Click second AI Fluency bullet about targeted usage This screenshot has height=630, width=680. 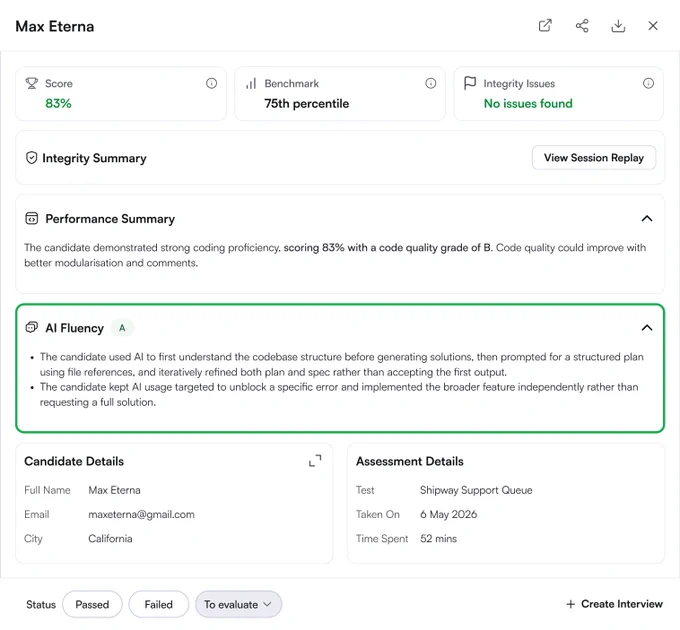click(339, 395)
